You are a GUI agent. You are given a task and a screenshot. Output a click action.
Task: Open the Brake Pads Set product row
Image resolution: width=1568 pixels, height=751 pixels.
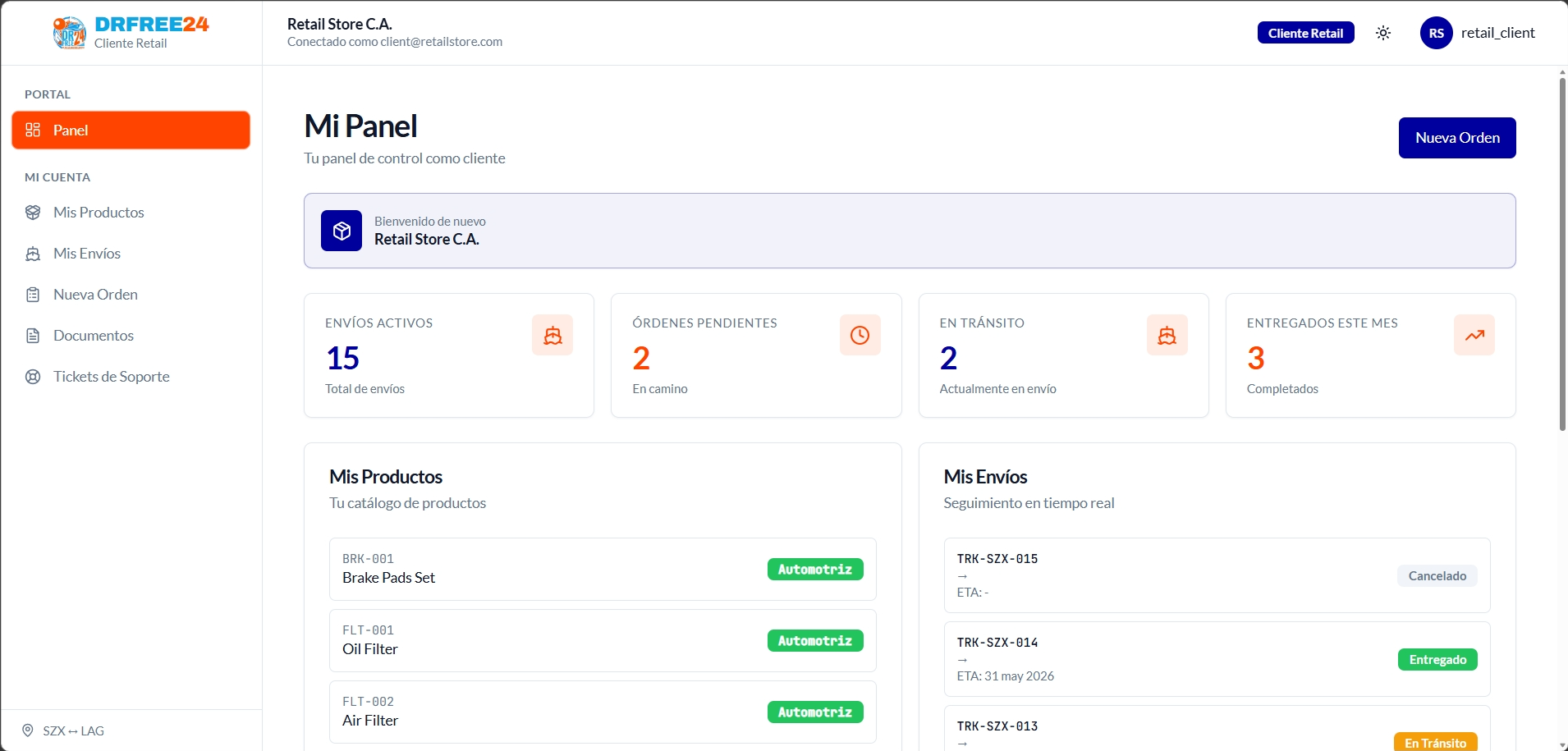pyautogui.click(x=603, y=569)
